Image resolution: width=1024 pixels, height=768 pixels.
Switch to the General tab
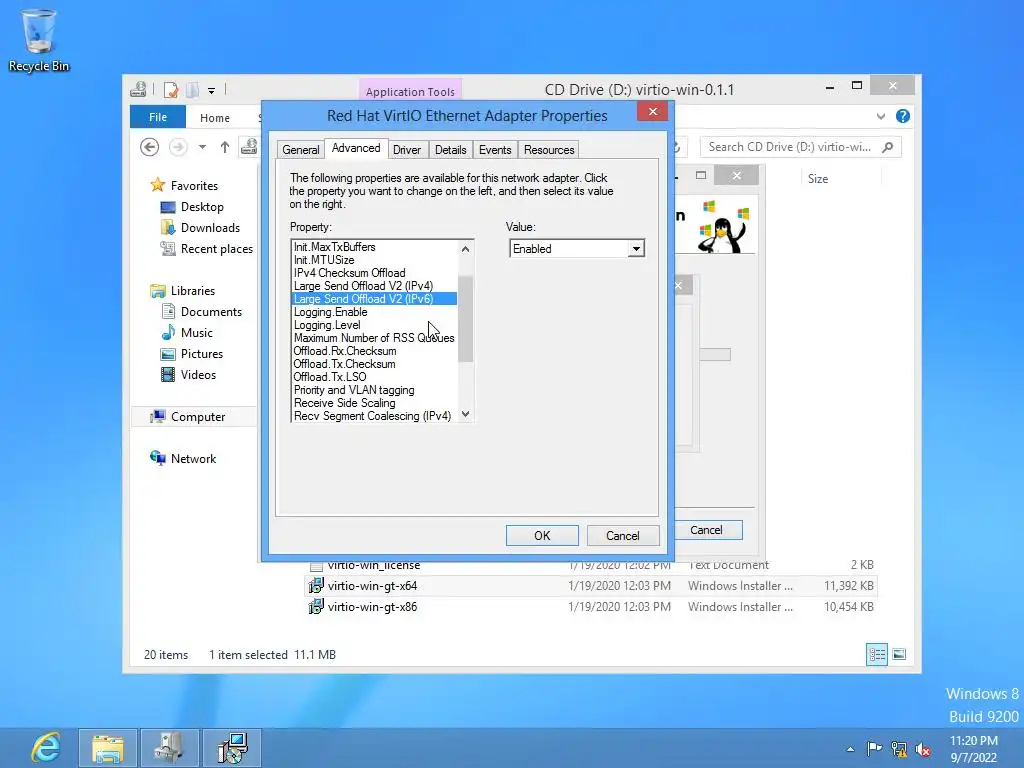click(300, 150)
